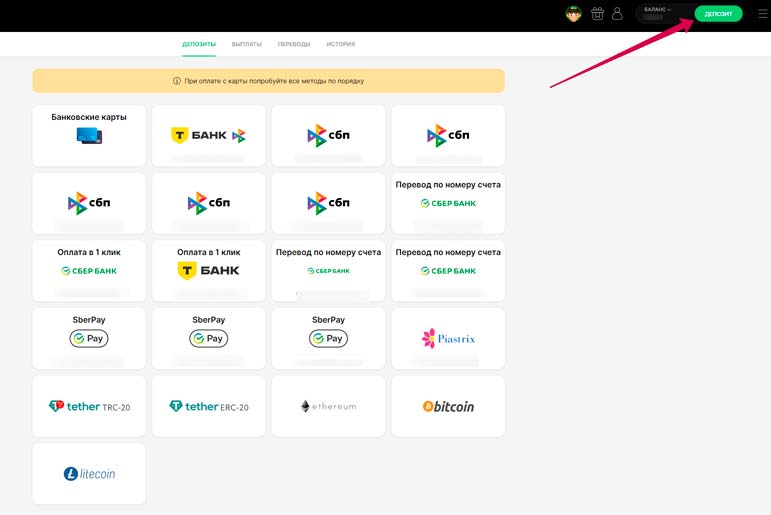This screenshot has height=515, width=771.
Task: Open the leprechaun avatar icon in header
Action: pos(573,14)
